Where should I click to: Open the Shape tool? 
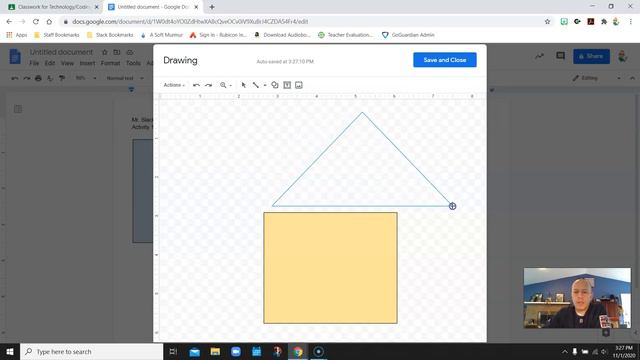(x=275, y=85)
